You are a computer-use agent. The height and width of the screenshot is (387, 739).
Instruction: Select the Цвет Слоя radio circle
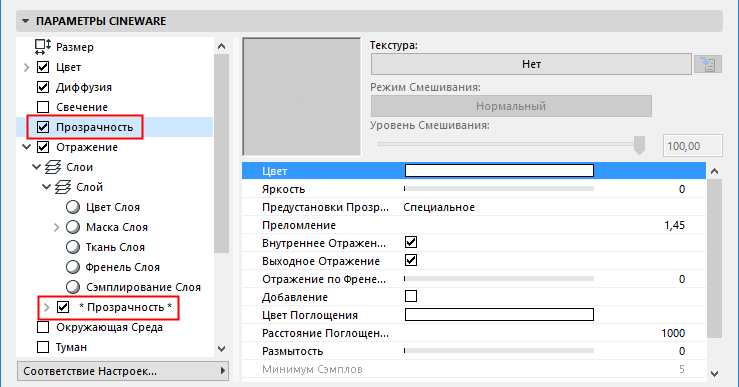click(x=73, y=207)
